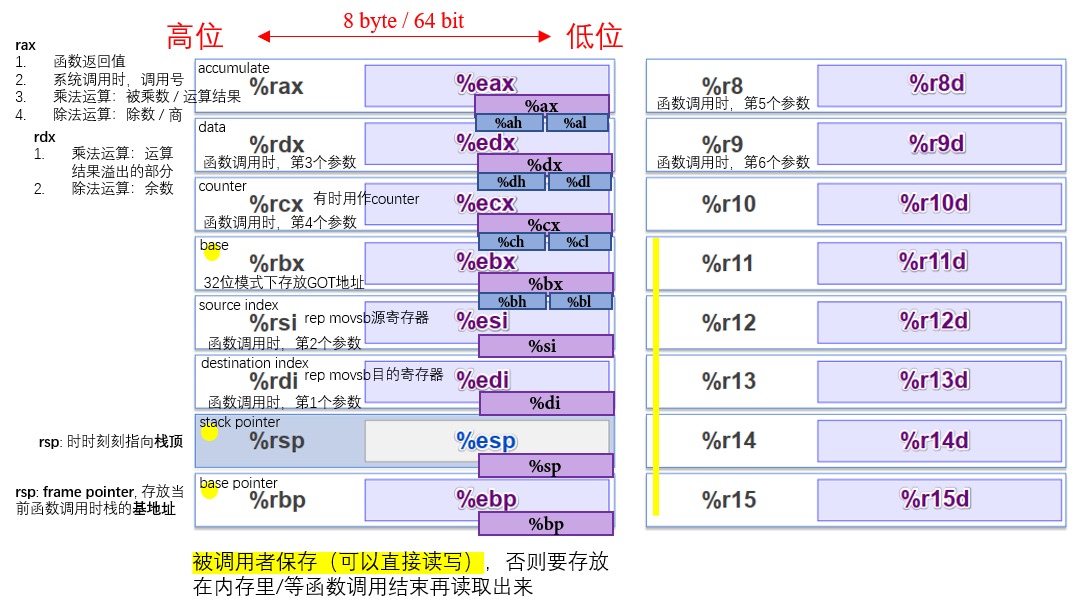Click the 'accumulate' caption
This screenshot has width=1091, height=612.
coord(234,68)
